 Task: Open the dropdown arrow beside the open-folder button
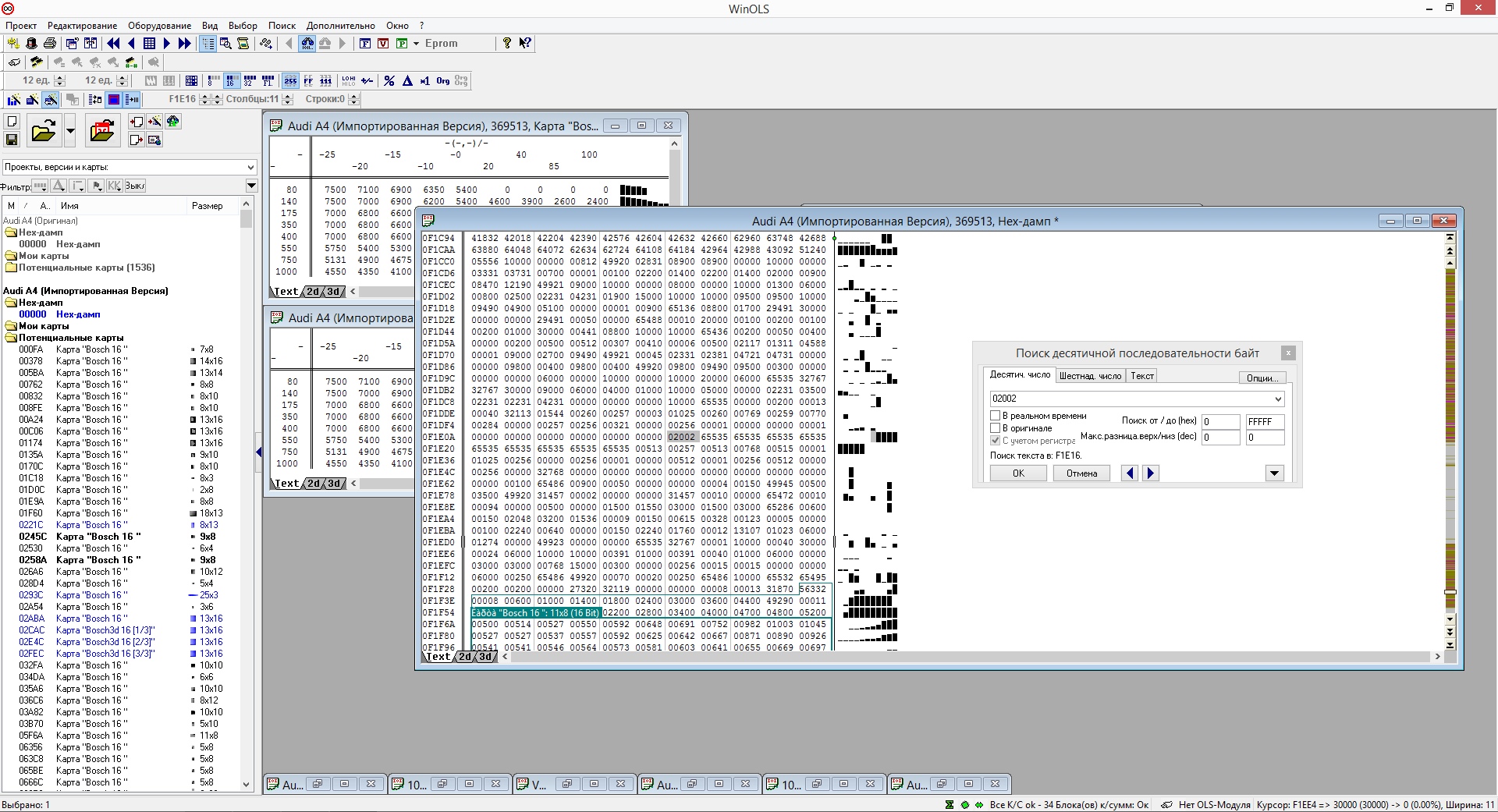click(70, 130)
